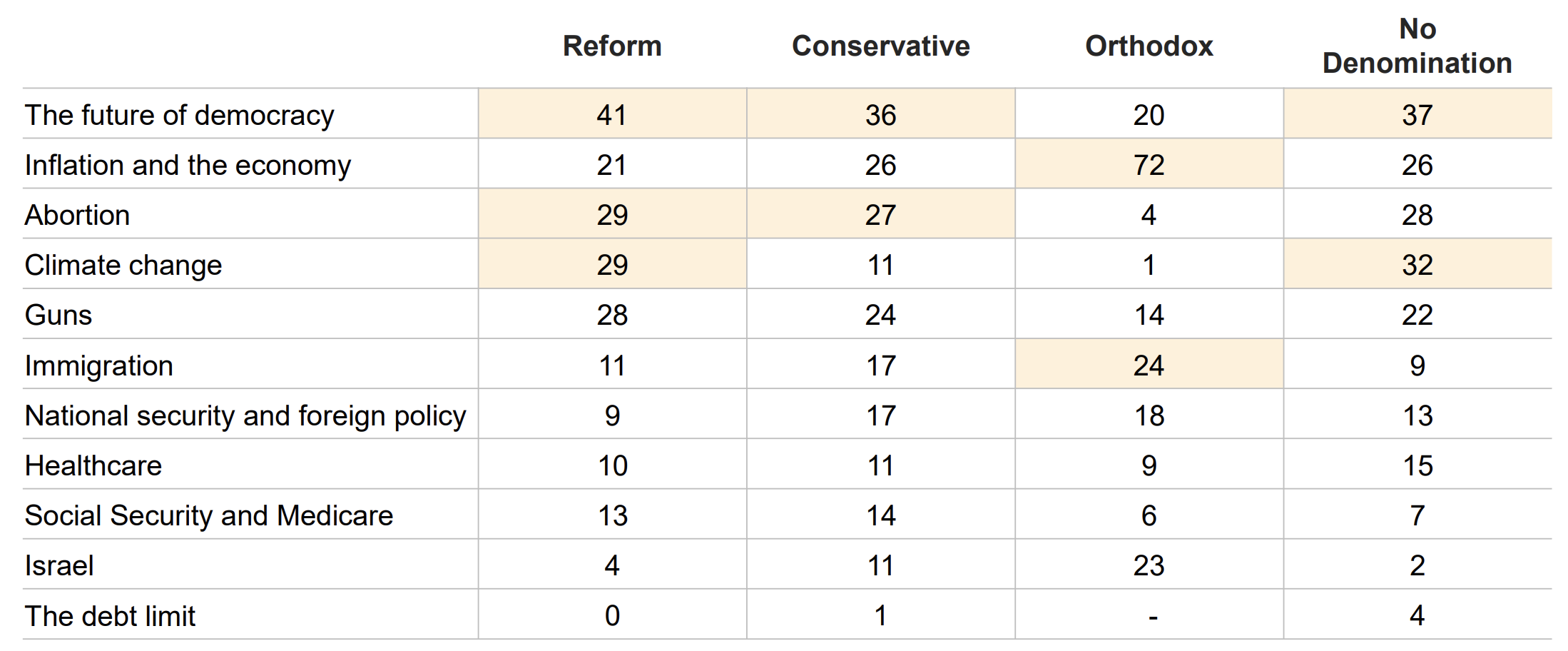Image resolution: width=1568 pixels, height=651 pixels.
Task: Select the Guns row label
Action: click(58, 315)
